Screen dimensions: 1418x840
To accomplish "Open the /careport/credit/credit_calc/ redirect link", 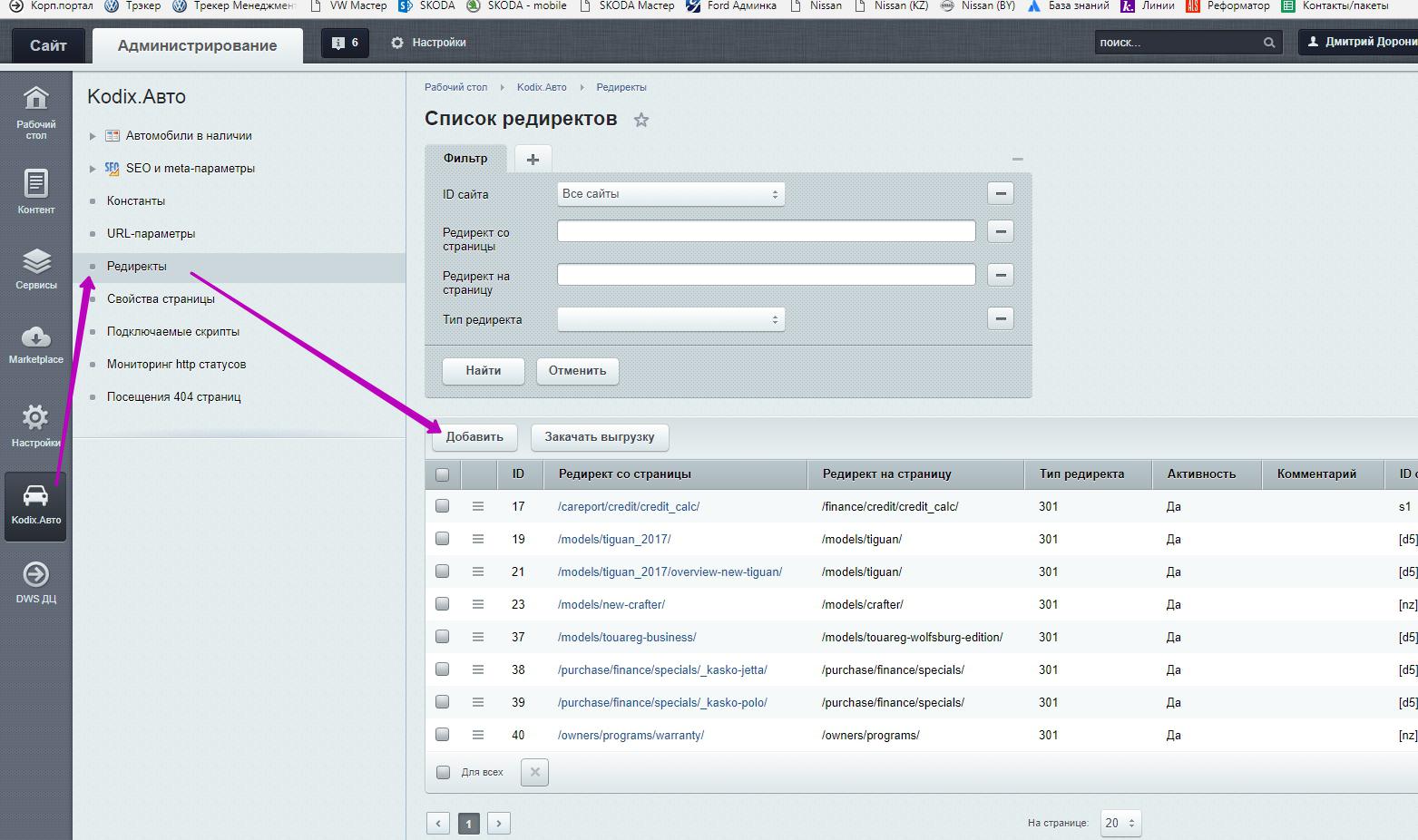I will point(629,506).
